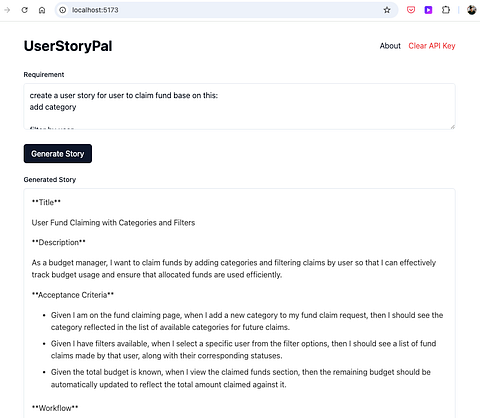The height and width of the screenshot is (418, 480).
Task: Click the localhost:5173 address bar
Action: [227, 10]
